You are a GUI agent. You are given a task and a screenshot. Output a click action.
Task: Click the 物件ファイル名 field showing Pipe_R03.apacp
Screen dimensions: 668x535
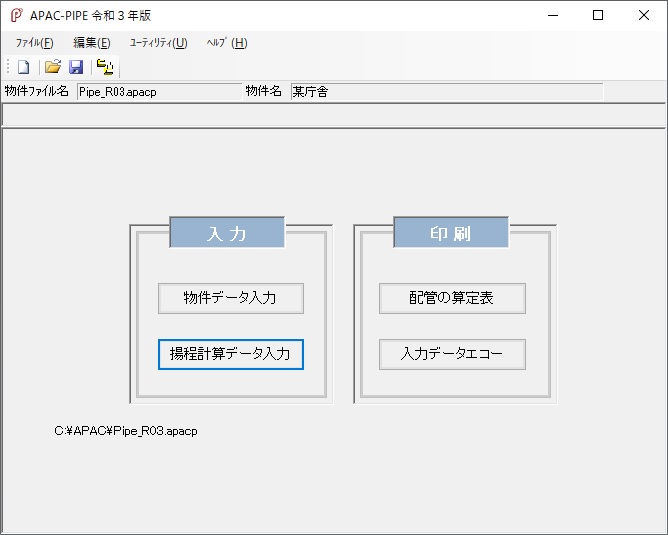pyautogui.click(x=159, y=92)
